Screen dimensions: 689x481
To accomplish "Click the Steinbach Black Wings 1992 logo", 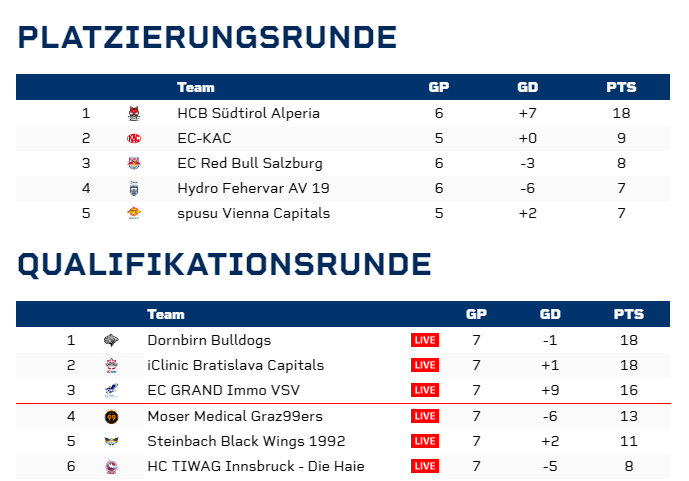I will [112, 441].
